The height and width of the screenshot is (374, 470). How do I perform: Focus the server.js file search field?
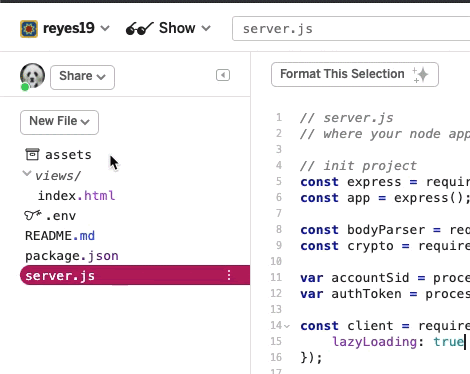coord(351,29)
